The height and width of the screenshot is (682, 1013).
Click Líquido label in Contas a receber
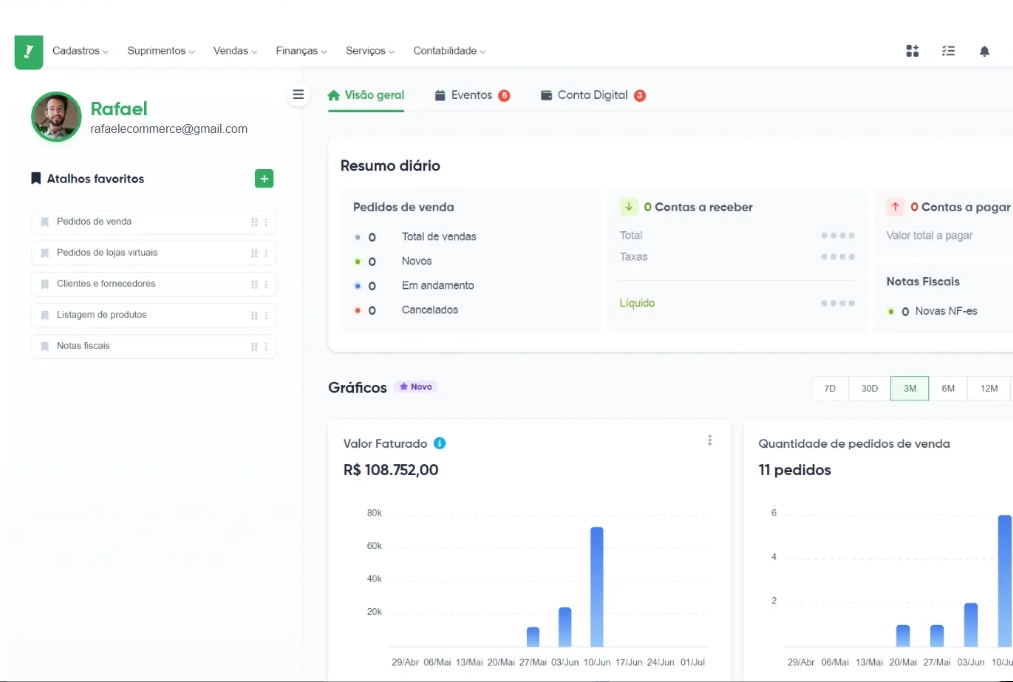(637, 303)
